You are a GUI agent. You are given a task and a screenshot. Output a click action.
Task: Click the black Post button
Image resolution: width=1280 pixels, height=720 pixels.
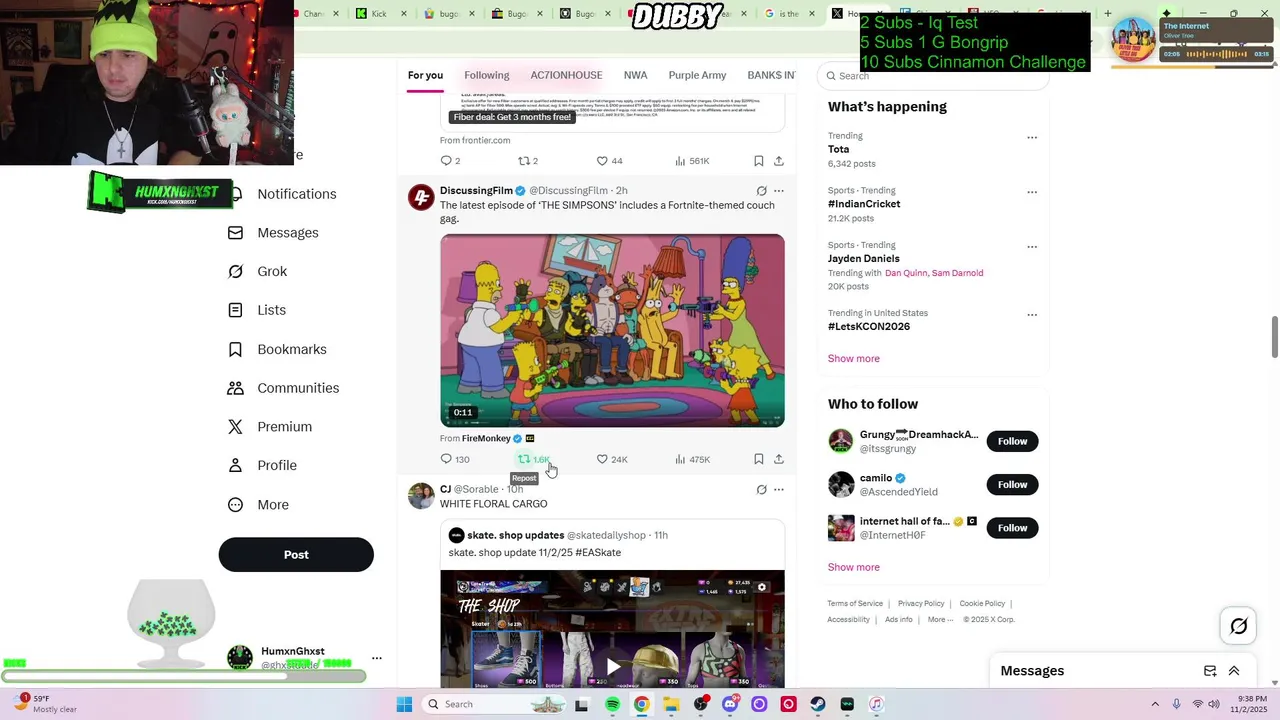pos(296,555)
